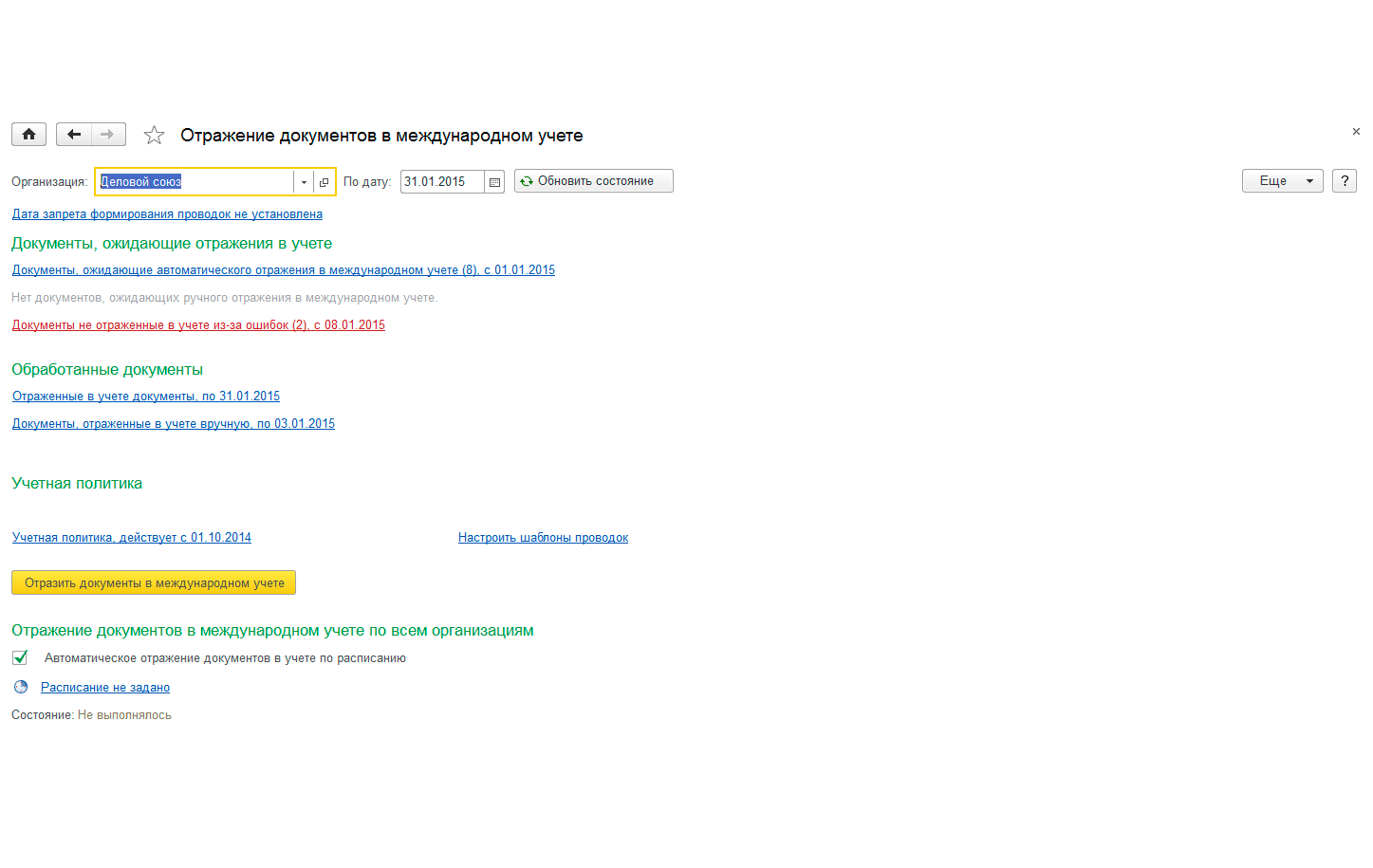Image resolution: width=1373 pixels, height=868 pixels.
Task: Open documents not reflected due to errors
Action: tap(198, 325)
